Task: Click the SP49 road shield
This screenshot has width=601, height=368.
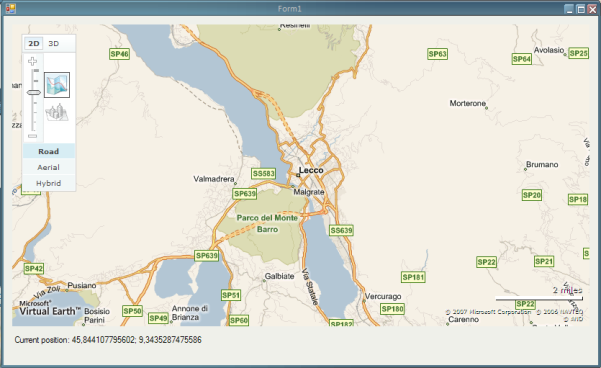Action: point(159,318)
